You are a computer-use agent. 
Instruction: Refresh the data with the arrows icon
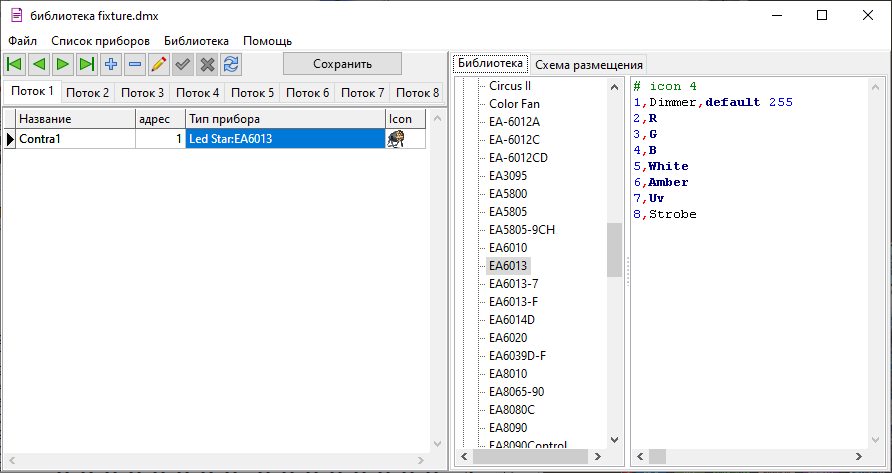click(x=230, y=64)
